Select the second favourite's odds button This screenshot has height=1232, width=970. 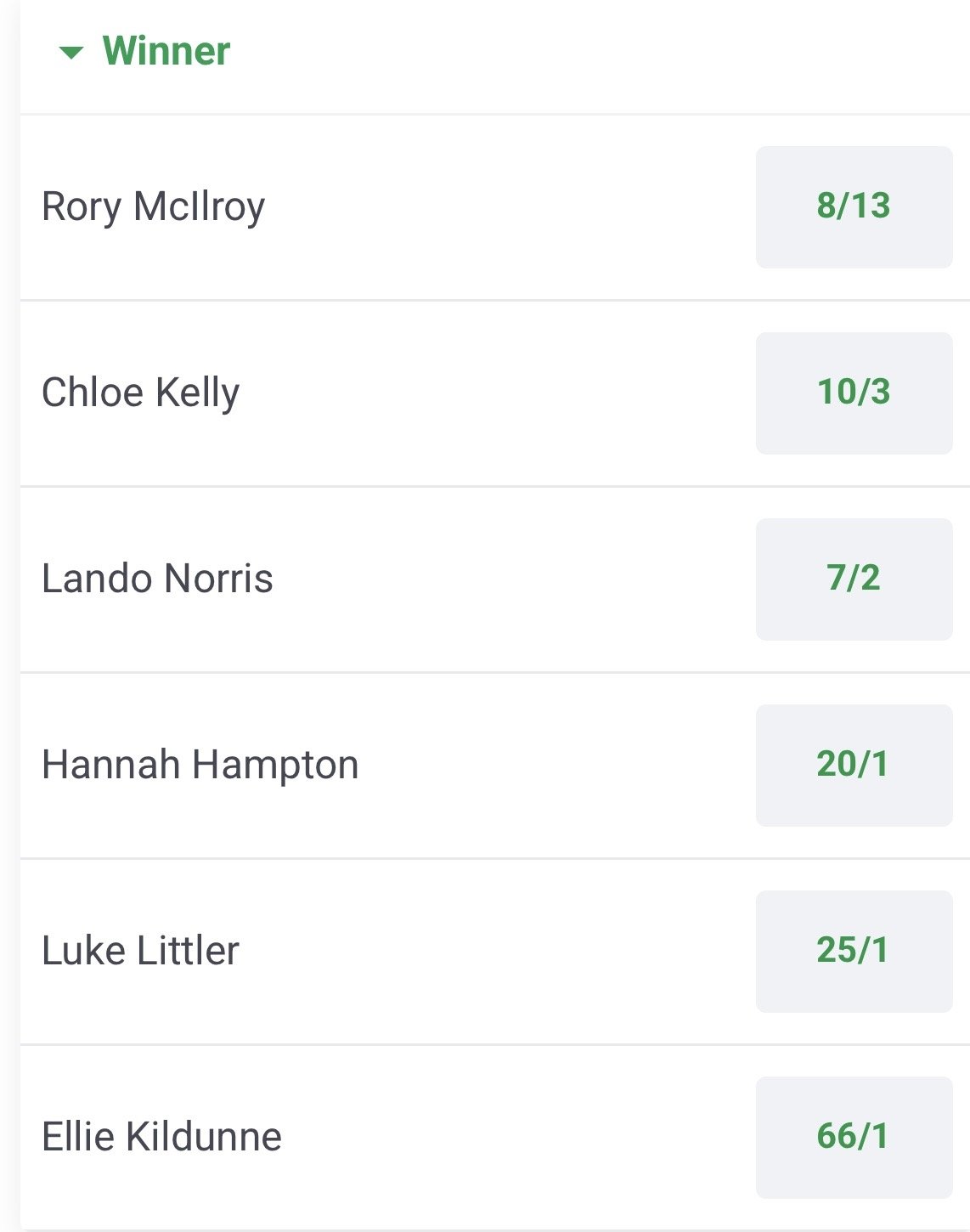(854, 393)
